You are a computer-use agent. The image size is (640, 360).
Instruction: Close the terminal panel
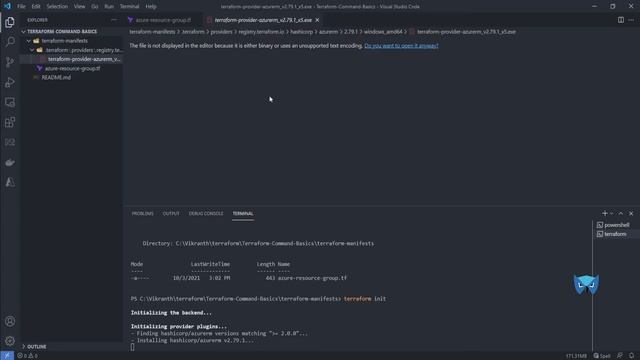(631, 213)
